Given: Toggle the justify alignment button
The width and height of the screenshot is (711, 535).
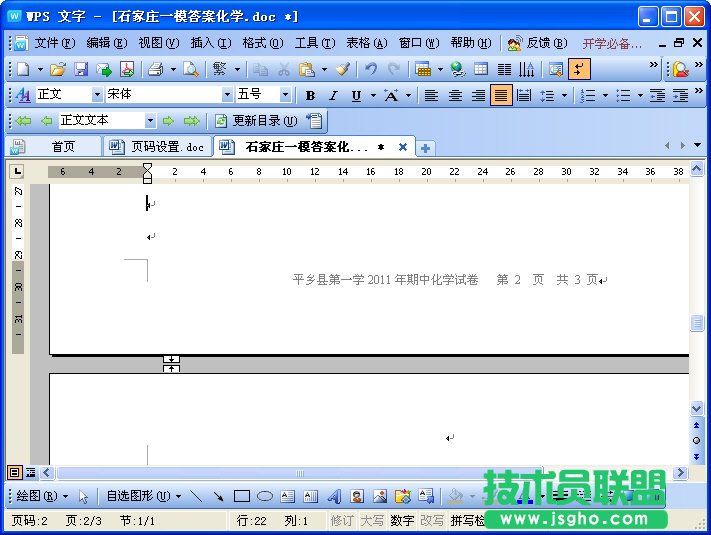Looking at the screenshot, I should (501, 95).
